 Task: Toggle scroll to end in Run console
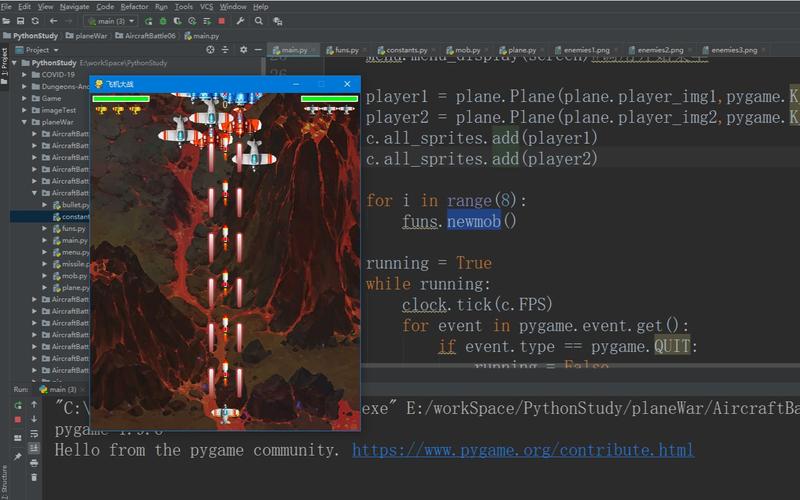[34, 448]
